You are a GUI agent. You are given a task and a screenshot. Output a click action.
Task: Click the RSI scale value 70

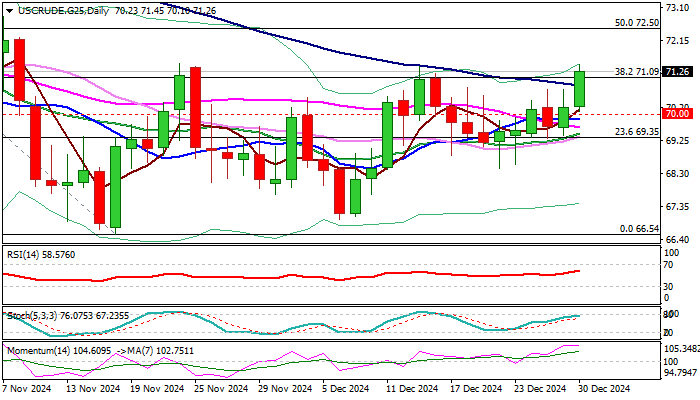[x=668, y=265]
